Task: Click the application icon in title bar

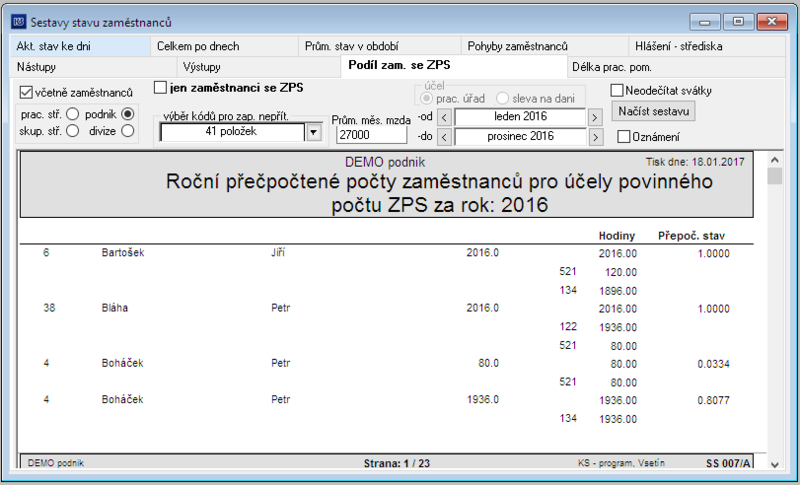Action: (x=19, y=22)
